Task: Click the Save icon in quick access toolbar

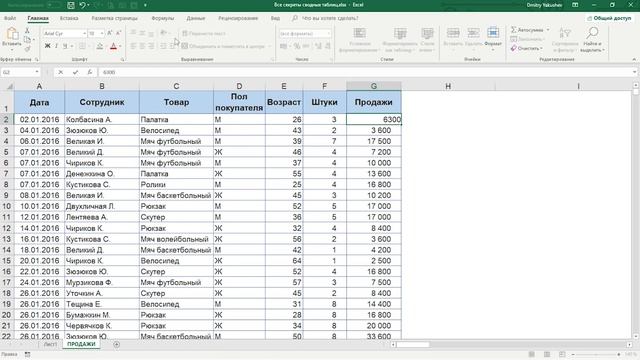Action: 70,5
